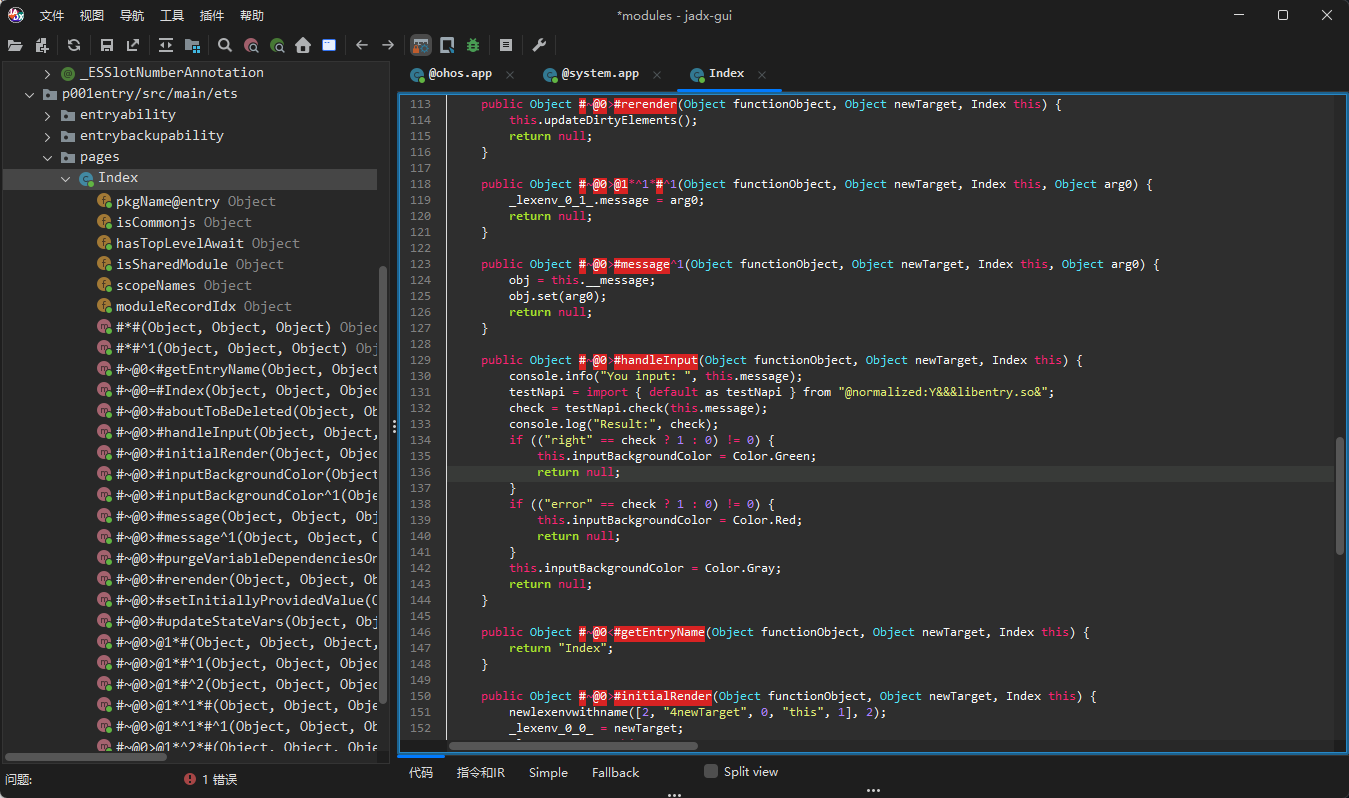
Task: Collapse the Index class node
Action: click(66, 178)
